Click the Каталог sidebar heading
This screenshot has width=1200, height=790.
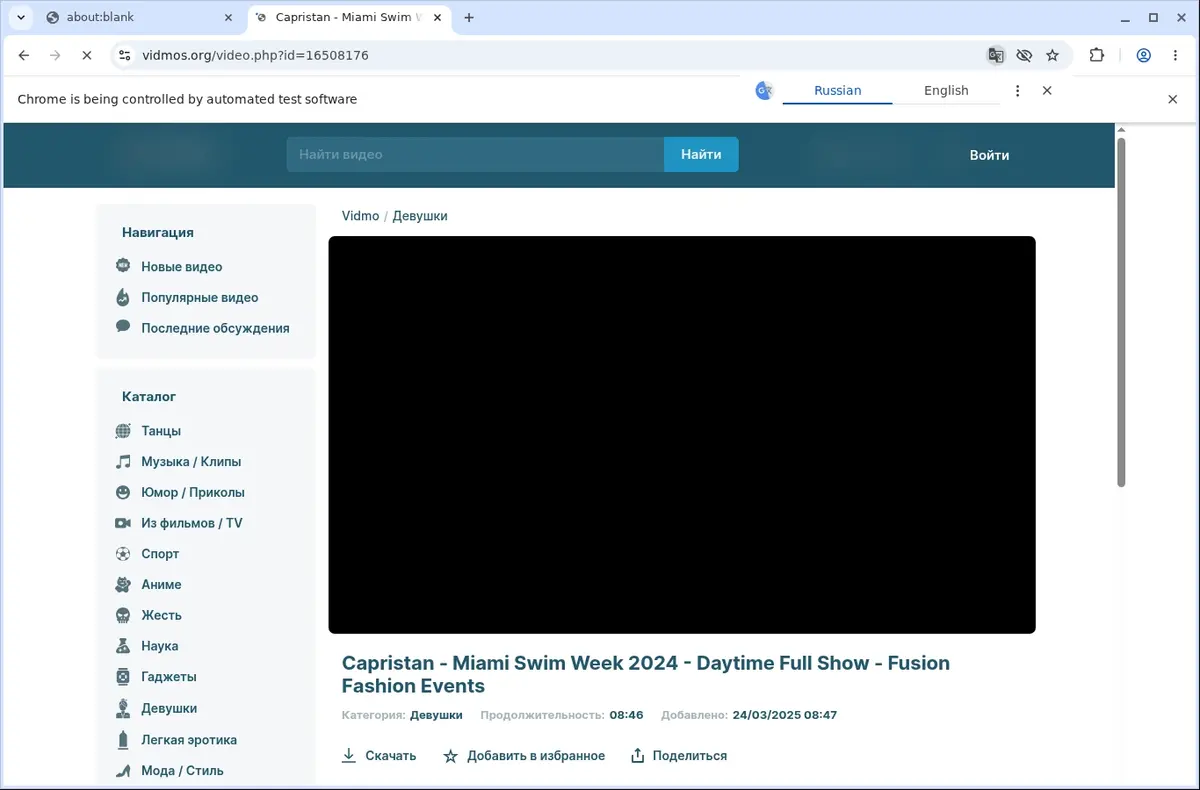(x=149, y=396)
